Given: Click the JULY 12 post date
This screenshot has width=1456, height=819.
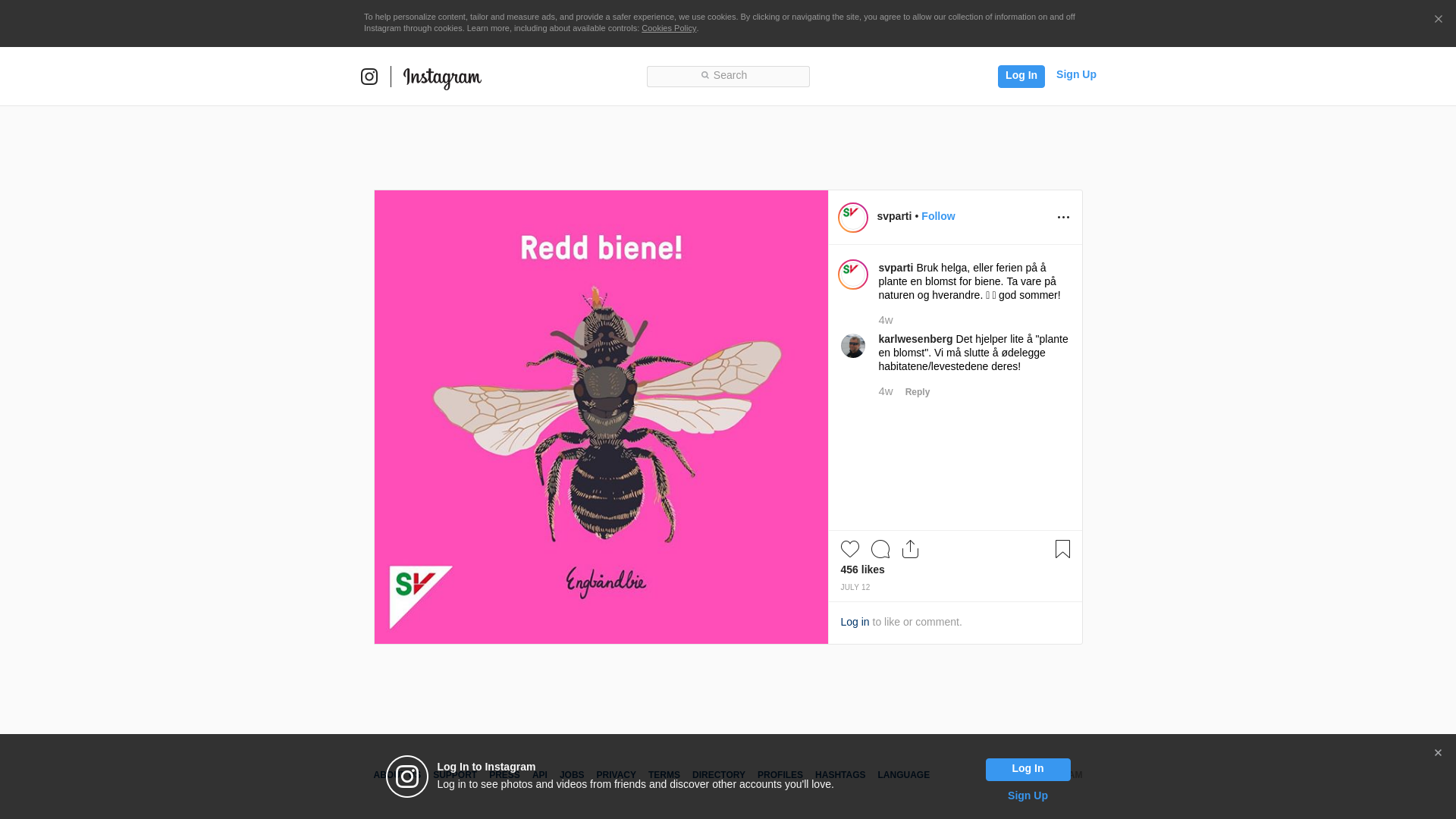Looking at the screenshot, I should pos(855,588).
